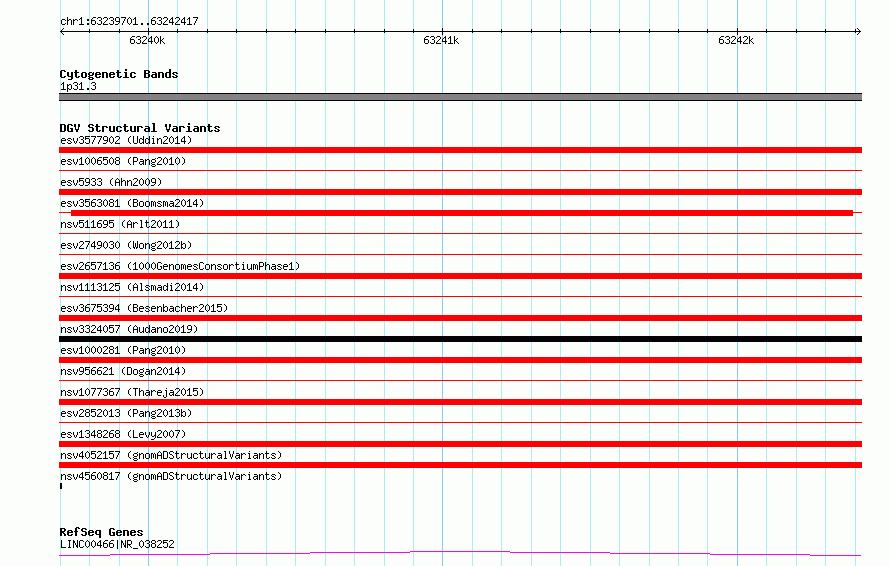Click the 63241k ruler tick label
This screenshot has height=566, width=890.
pos(441,41)
